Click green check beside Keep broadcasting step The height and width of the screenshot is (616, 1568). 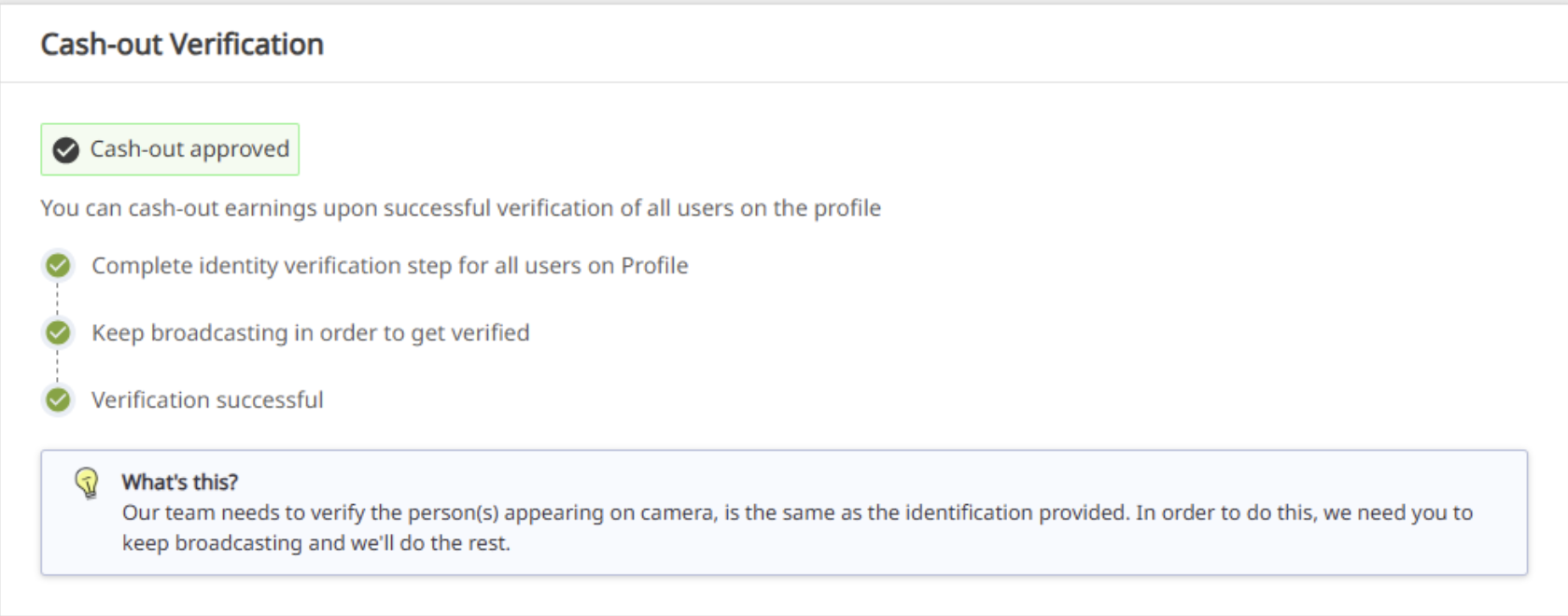click(58, 332)
